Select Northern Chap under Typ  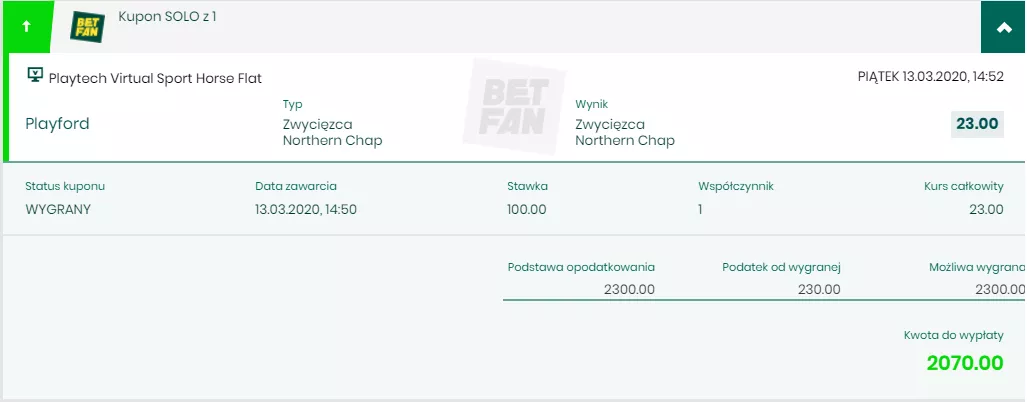[x=332, y=141]
